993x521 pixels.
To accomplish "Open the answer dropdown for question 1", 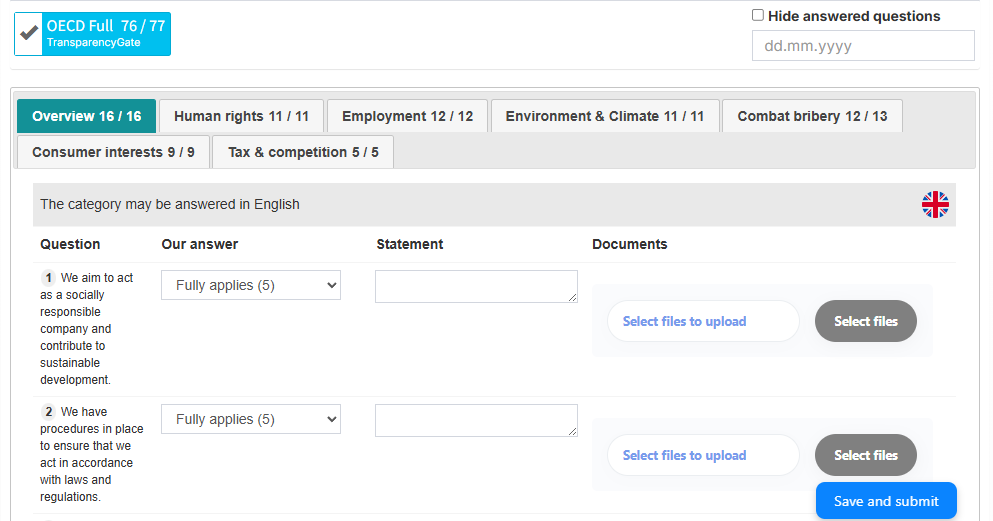I will pos(251,285).
